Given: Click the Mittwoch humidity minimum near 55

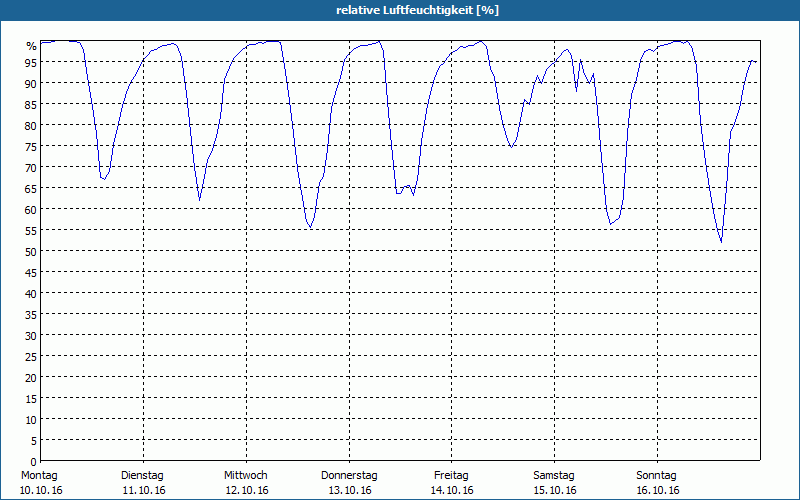Looking at the screenshot, I should click(x=310, y=227).
